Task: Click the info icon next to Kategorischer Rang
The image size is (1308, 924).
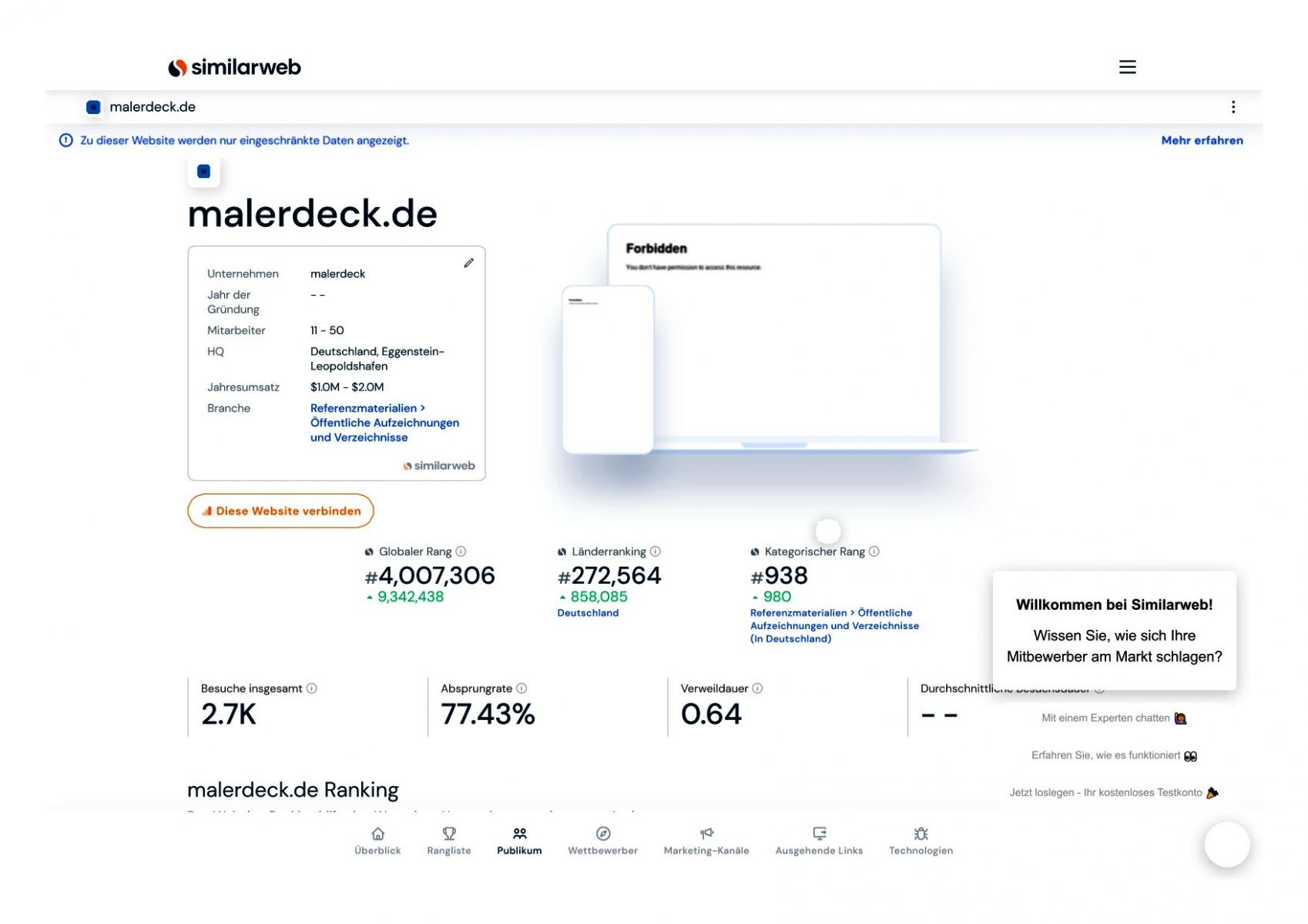Action: point(874,551)
